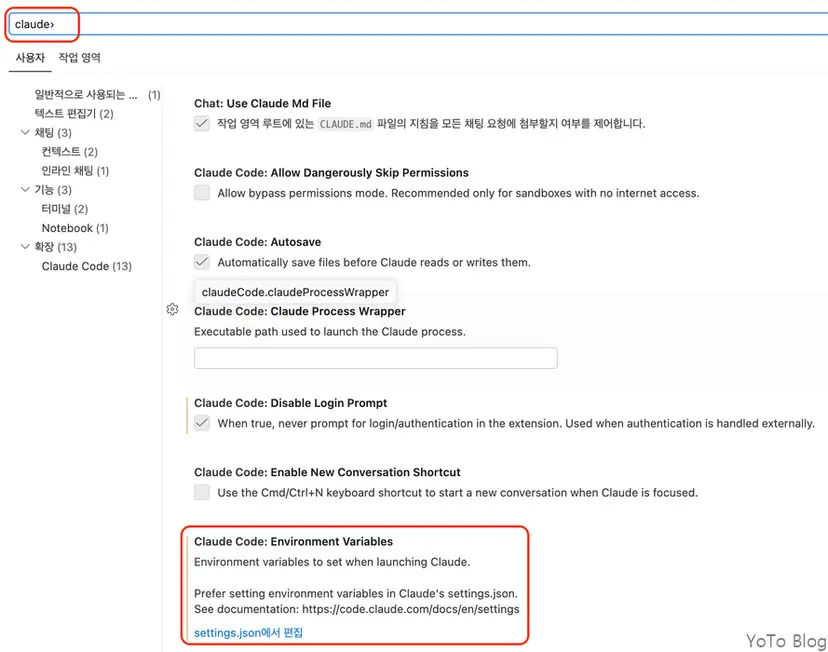Enable Allow Dangerously Skip Permissions checkbox
This screenshot has width=828, height=652.
(x=202, y=193)
